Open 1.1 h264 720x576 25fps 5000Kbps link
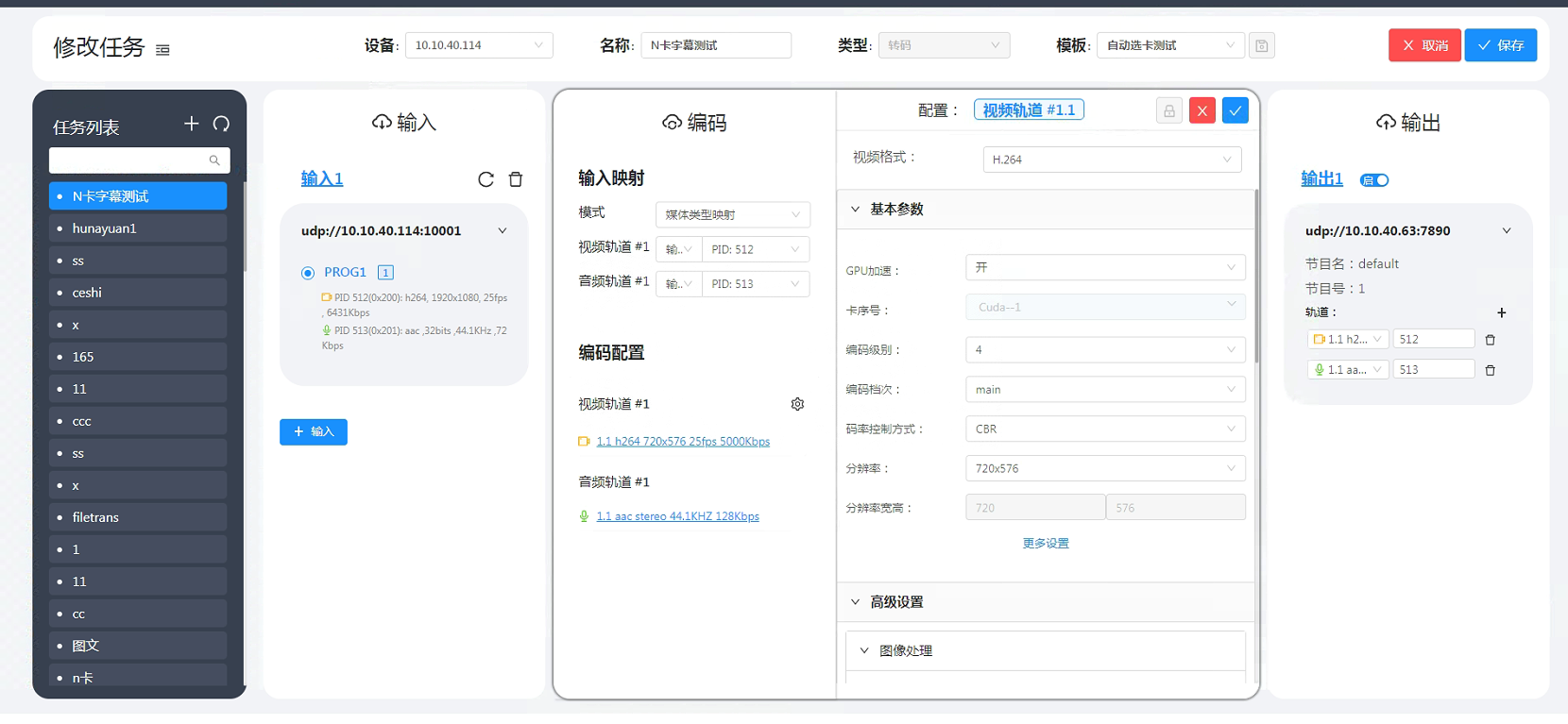 click(x=683, y=442)
